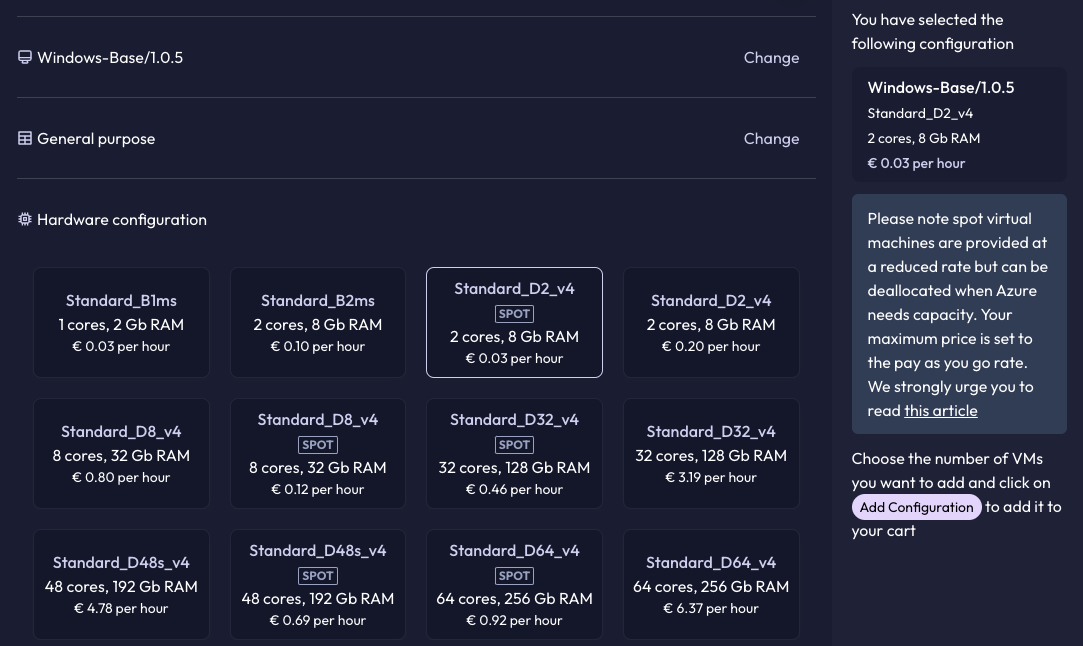Image resolution: width=1083 pixels, height=646 pixels.
Task: Click Standard_D2_v4 text in selected configuration
Action: (920, 113)
